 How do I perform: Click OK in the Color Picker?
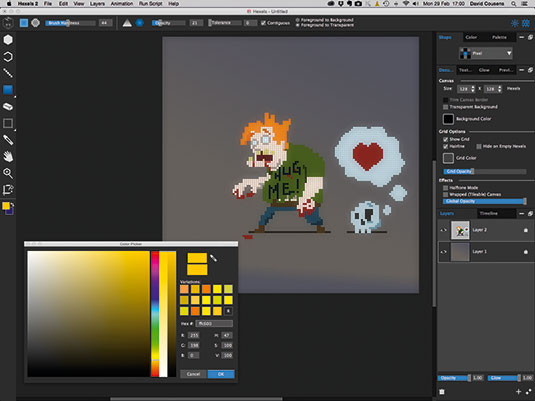click(x=221, y=374)
